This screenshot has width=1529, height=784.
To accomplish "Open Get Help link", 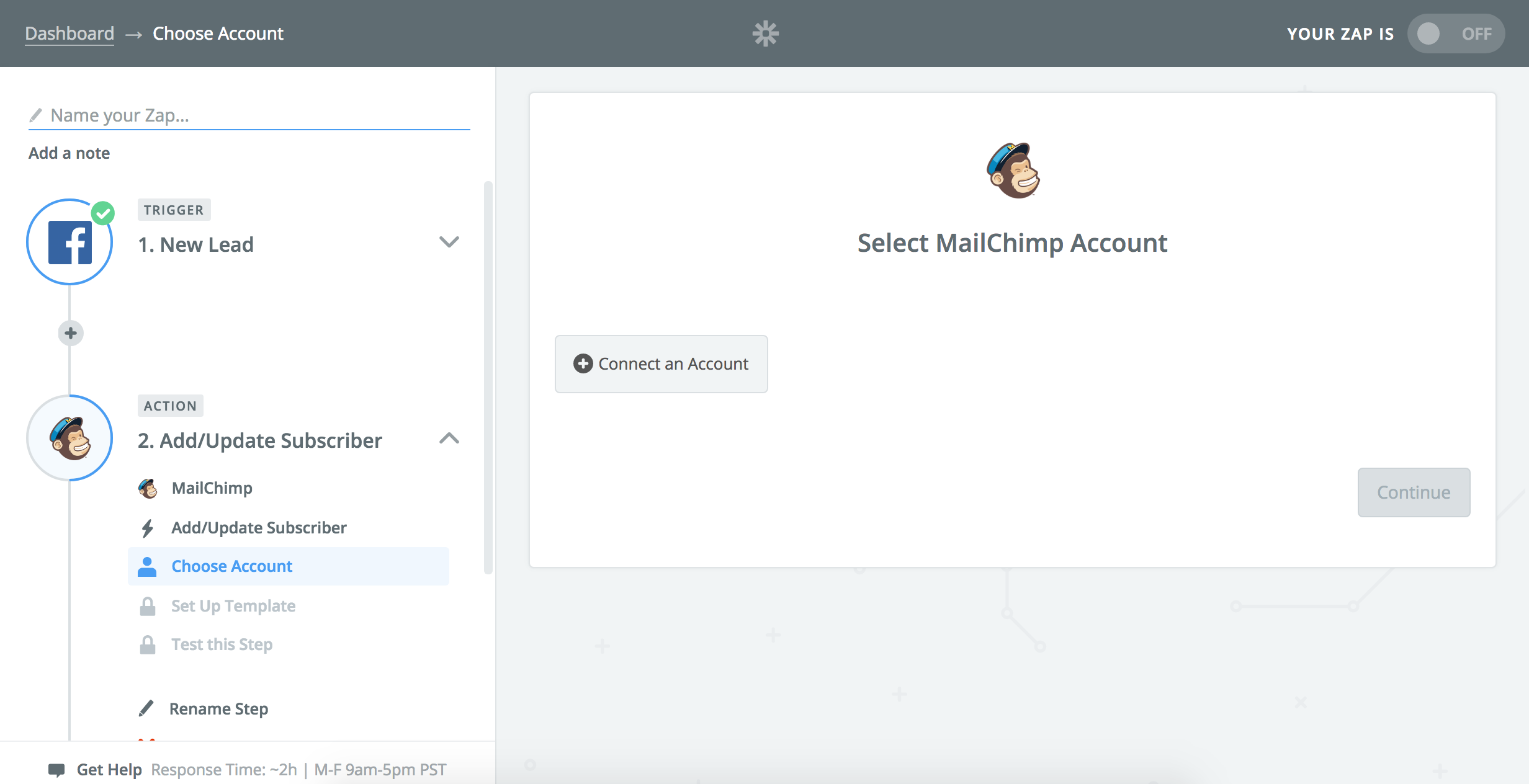I will click(109, 770).
